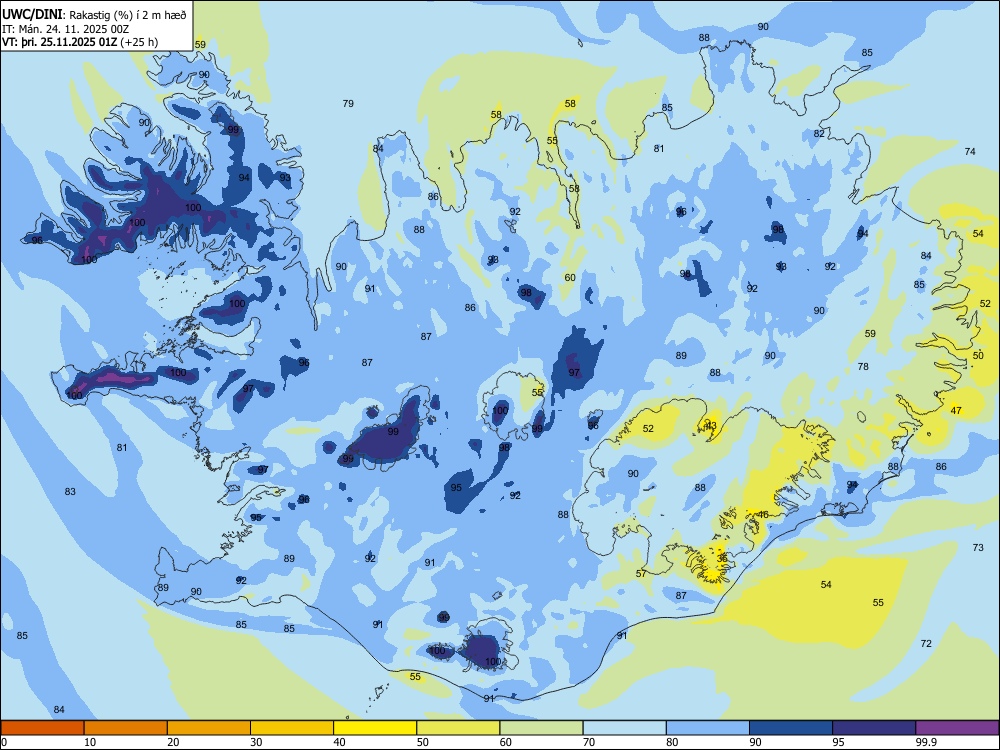Viewport: 1000px width, 750px height.
Task: Click the 'VT: þri. 25.11.2025 01Z (+25 h)' line
Action: [80, 42]
